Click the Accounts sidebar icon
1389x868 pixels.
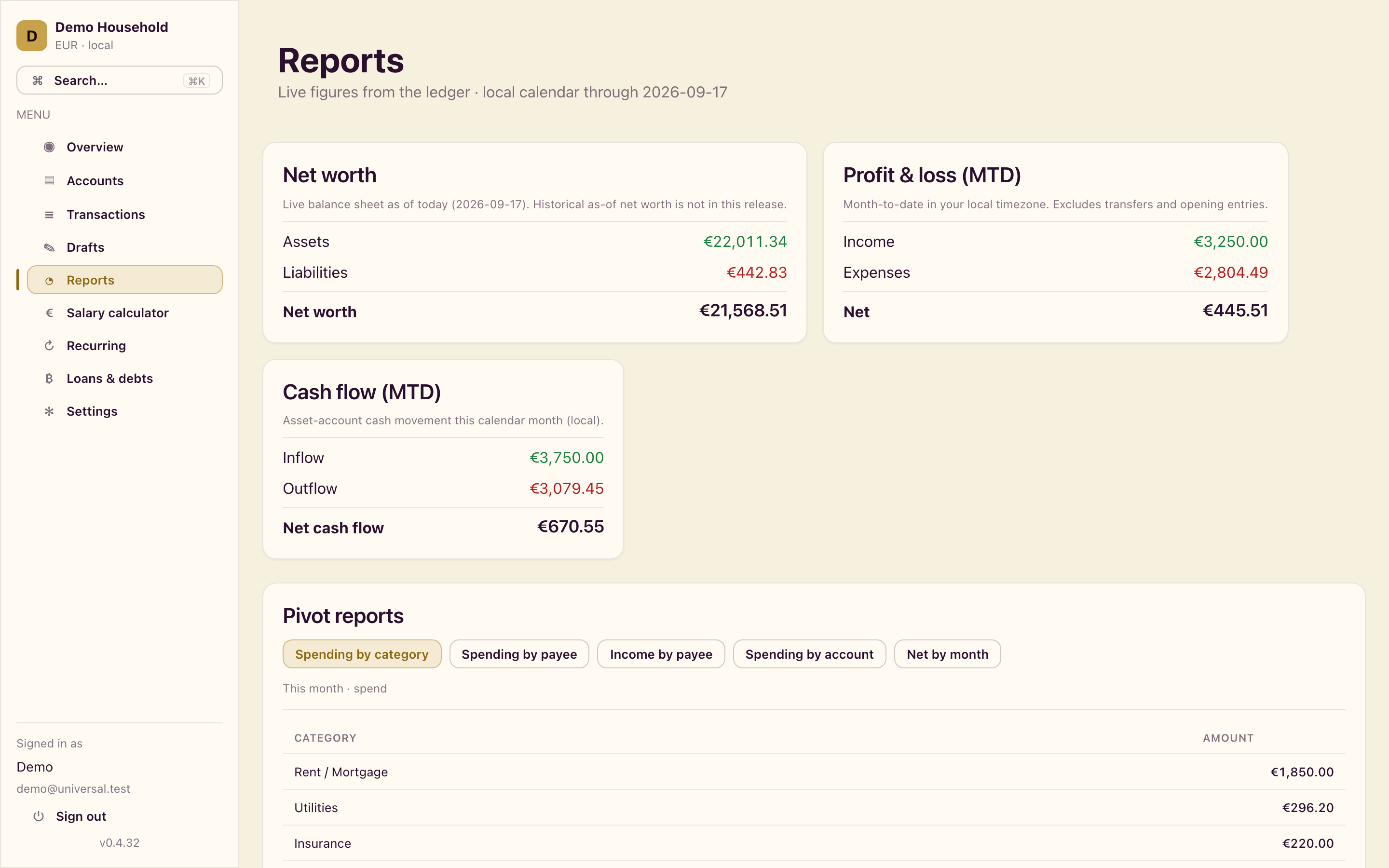tap(49, 181)
